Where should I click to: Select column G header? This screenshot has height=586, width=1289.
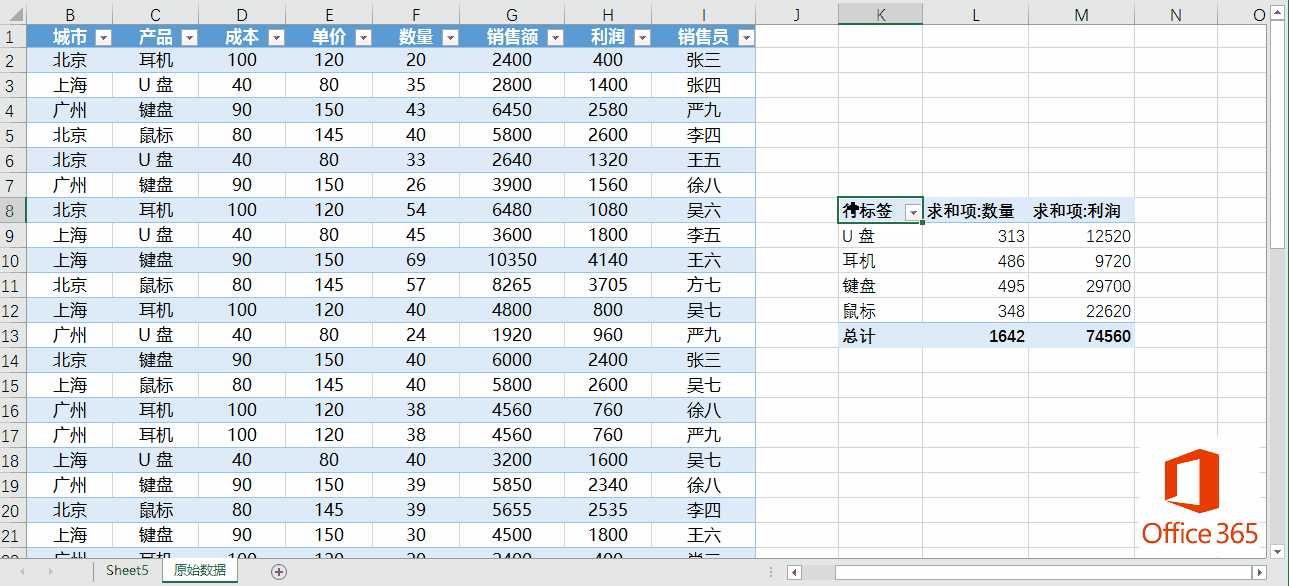(x=511, y=14)
